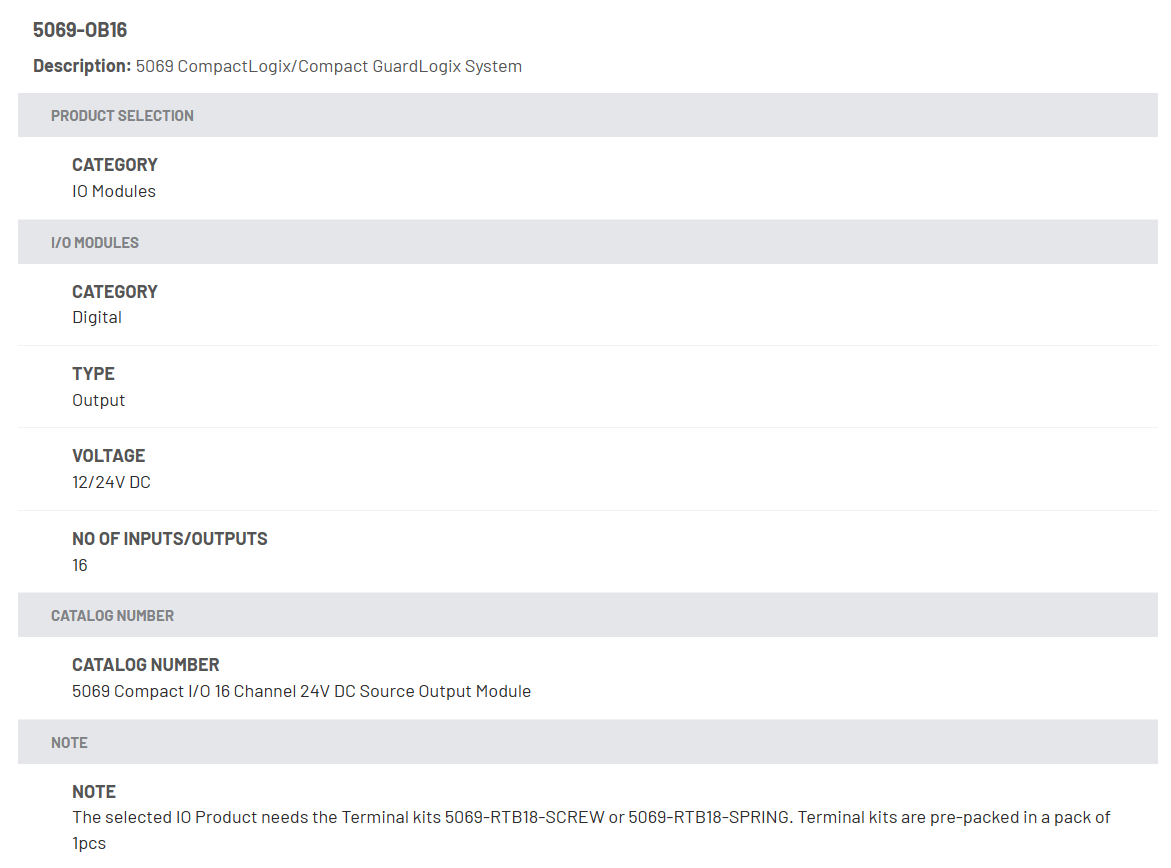Viewport: 1171px width, 868px height.
Task: Collapse the CATALOG NUMBER section header
Action: pos(588,615)
